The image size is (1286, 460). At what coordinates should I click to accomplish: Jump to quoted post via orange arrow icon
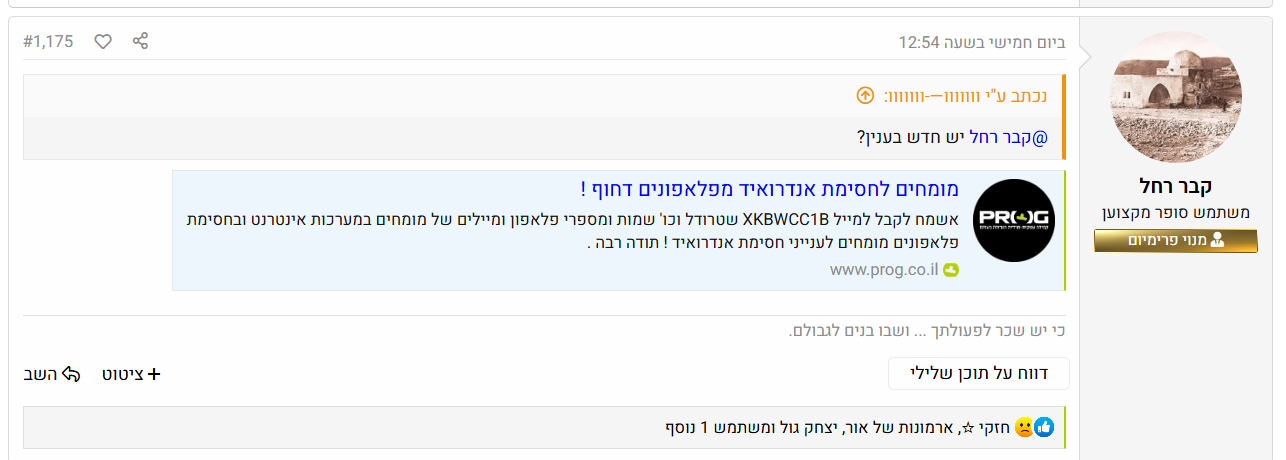point(865,96)
